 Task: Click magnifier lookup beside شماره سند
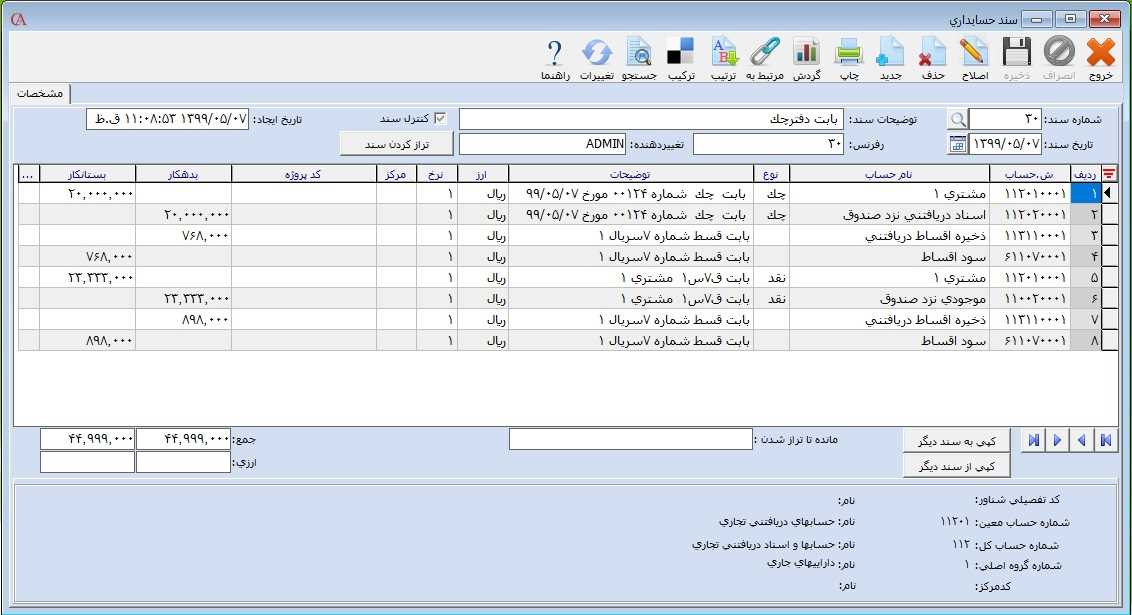(957, 119)
